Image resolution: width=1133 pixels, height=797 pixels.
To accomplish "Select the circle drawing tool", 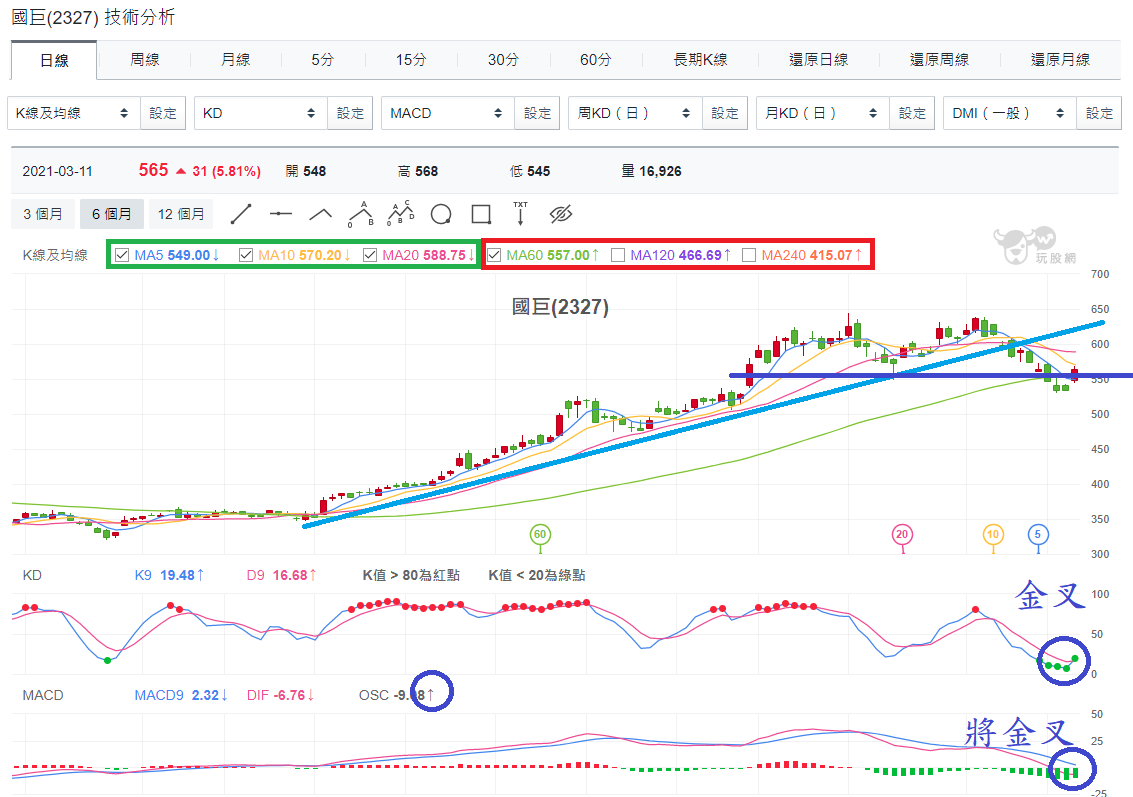I will point(441,215).
